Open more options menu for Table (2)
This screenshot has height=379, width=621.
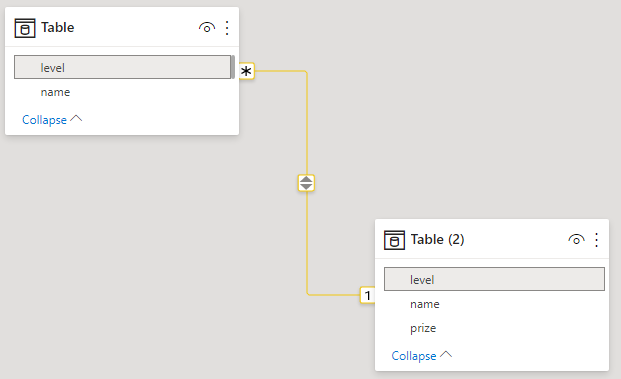596,240
